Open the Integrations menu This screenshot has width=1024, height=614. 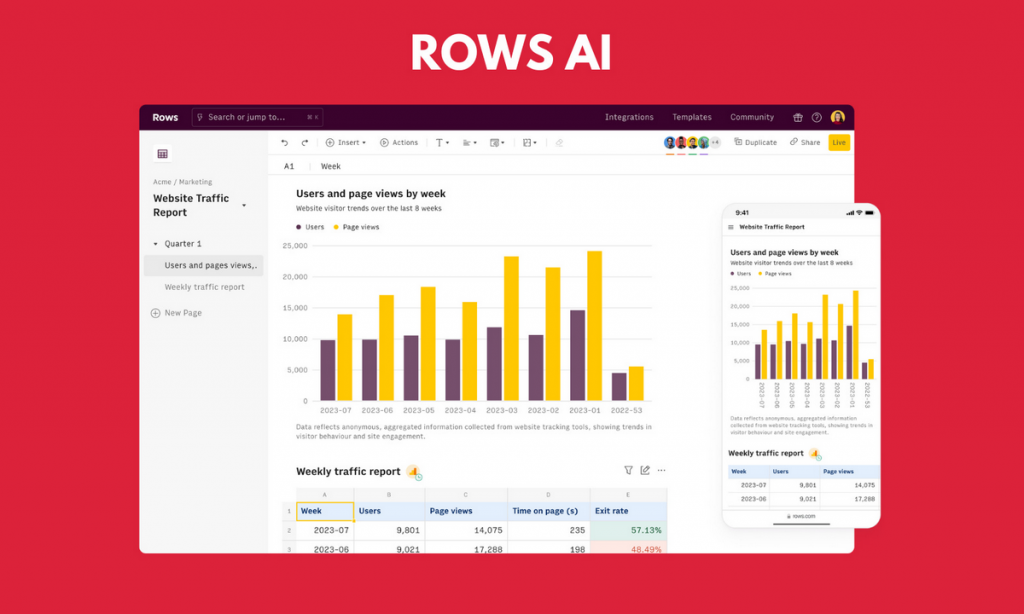(x=629, y=117)
